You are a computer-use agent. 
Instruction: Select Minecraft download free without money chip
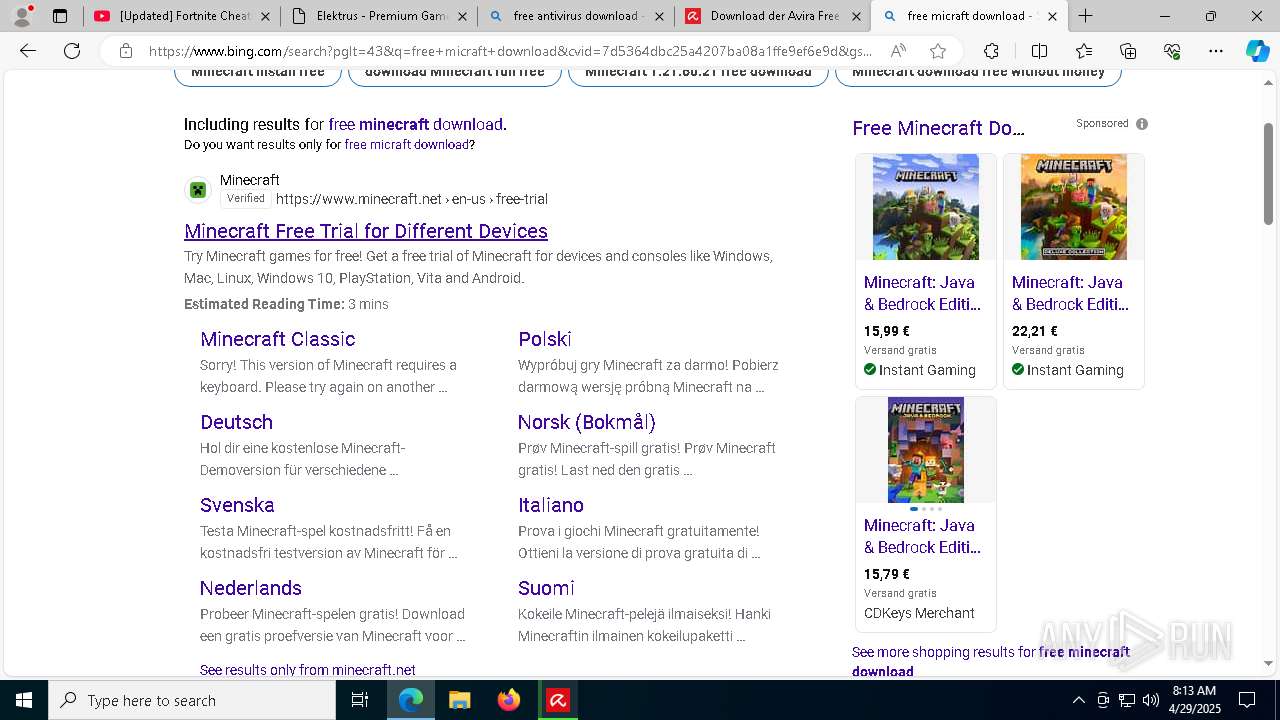(978, 72)
